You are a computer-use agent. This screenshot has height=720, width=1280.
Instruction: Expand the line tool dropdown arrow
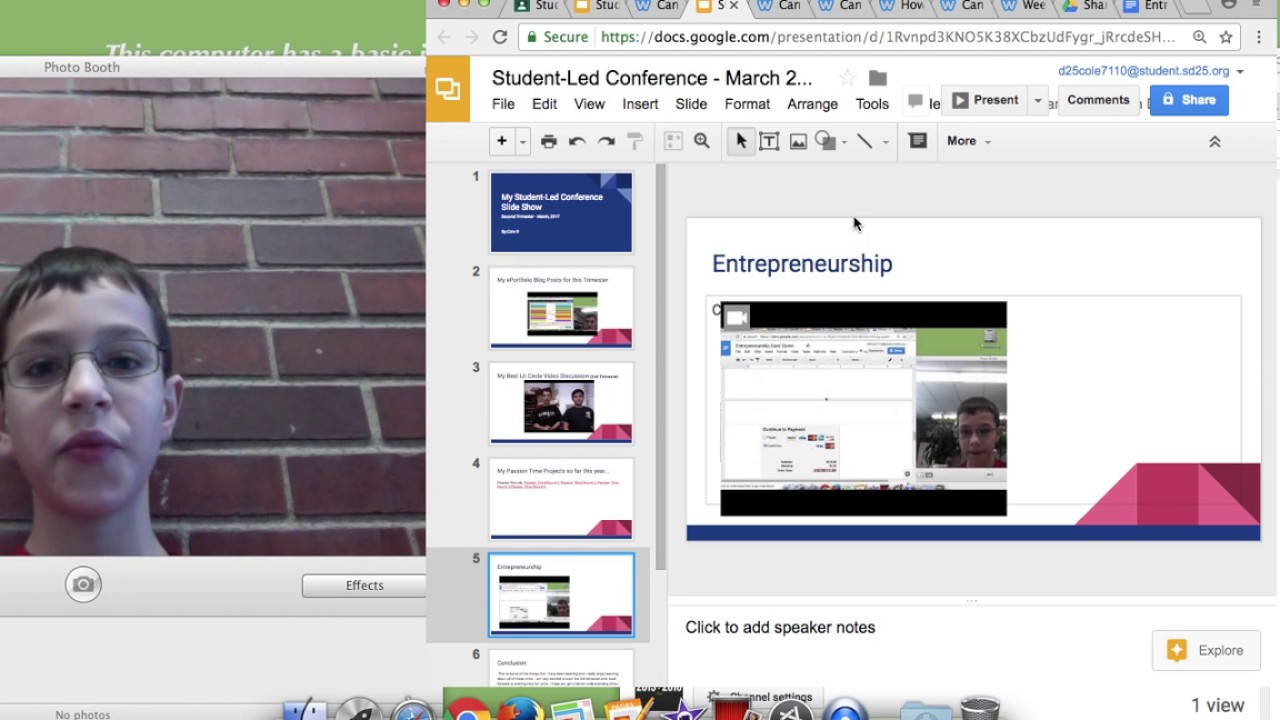pos(885,142)
